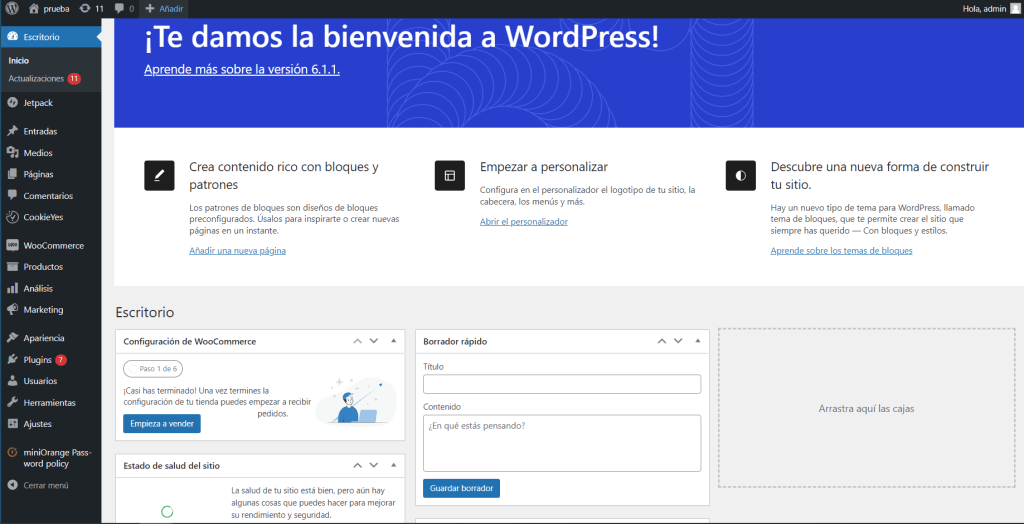Click the Análisis chart icon

[x=12, y=288]
